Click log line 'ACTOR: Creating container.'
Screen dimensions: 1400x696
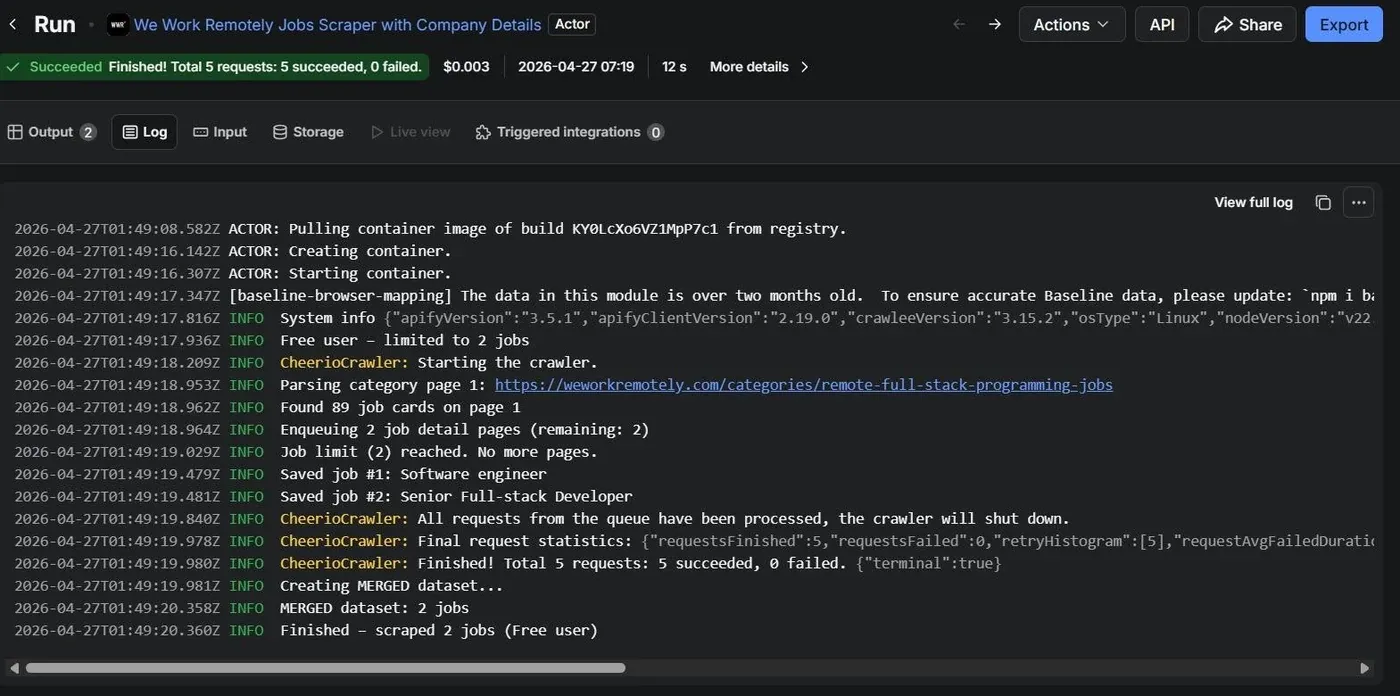point(233,251)
